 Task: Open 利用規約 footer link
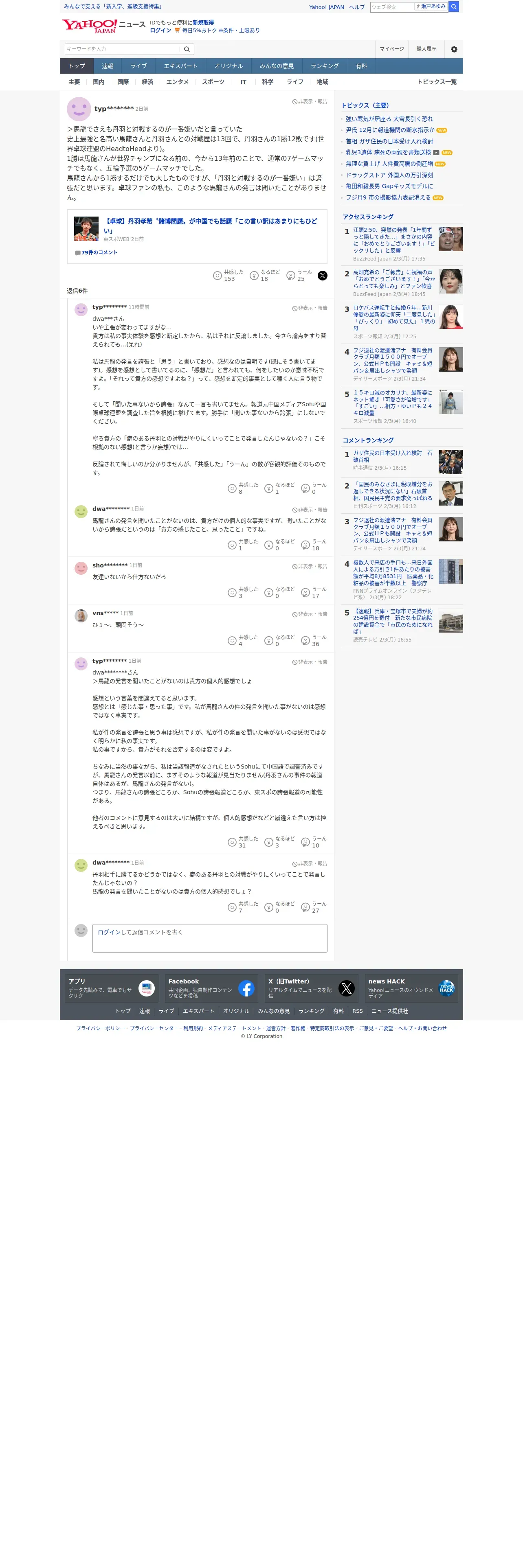coord(193,1028)
